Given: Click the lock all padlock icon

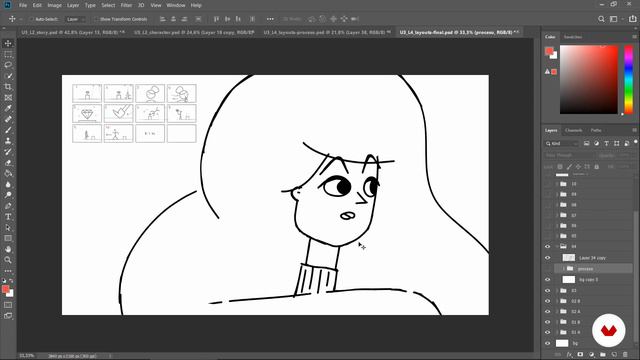Looking at the screenshot, I should click(x=597, y=167).
